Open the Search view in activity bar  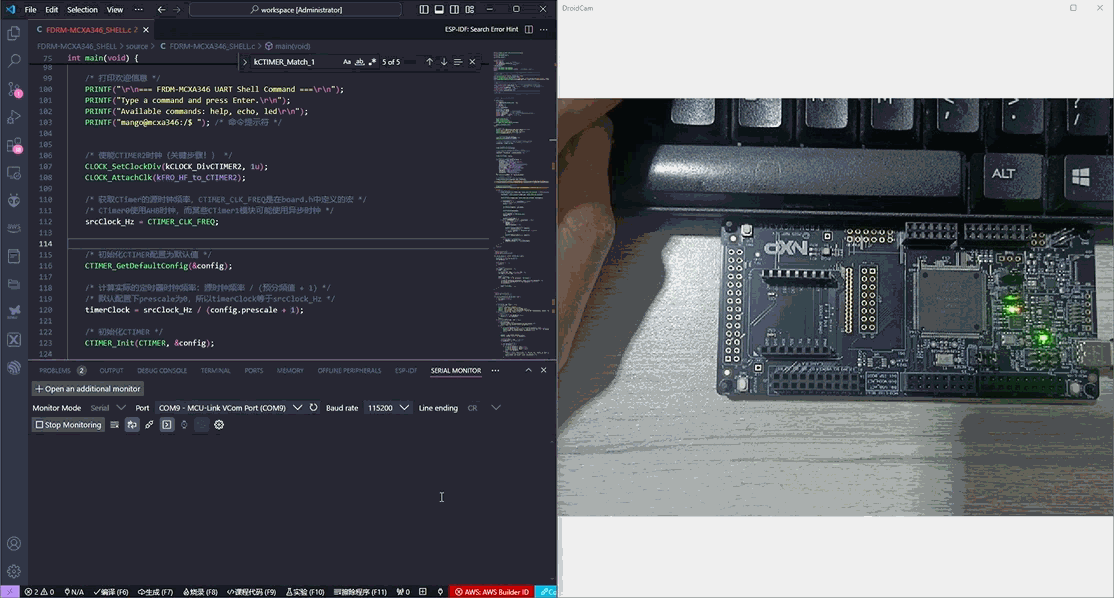pos(14,61)
